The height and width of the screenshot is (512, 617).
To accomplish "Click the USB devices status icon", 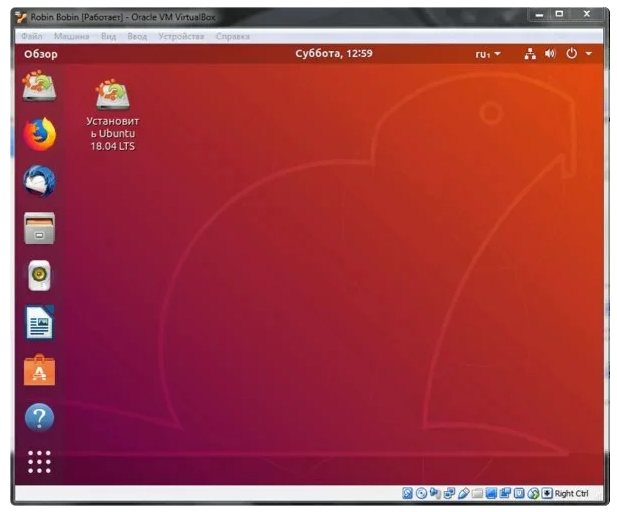I will (x=464, y=493).
